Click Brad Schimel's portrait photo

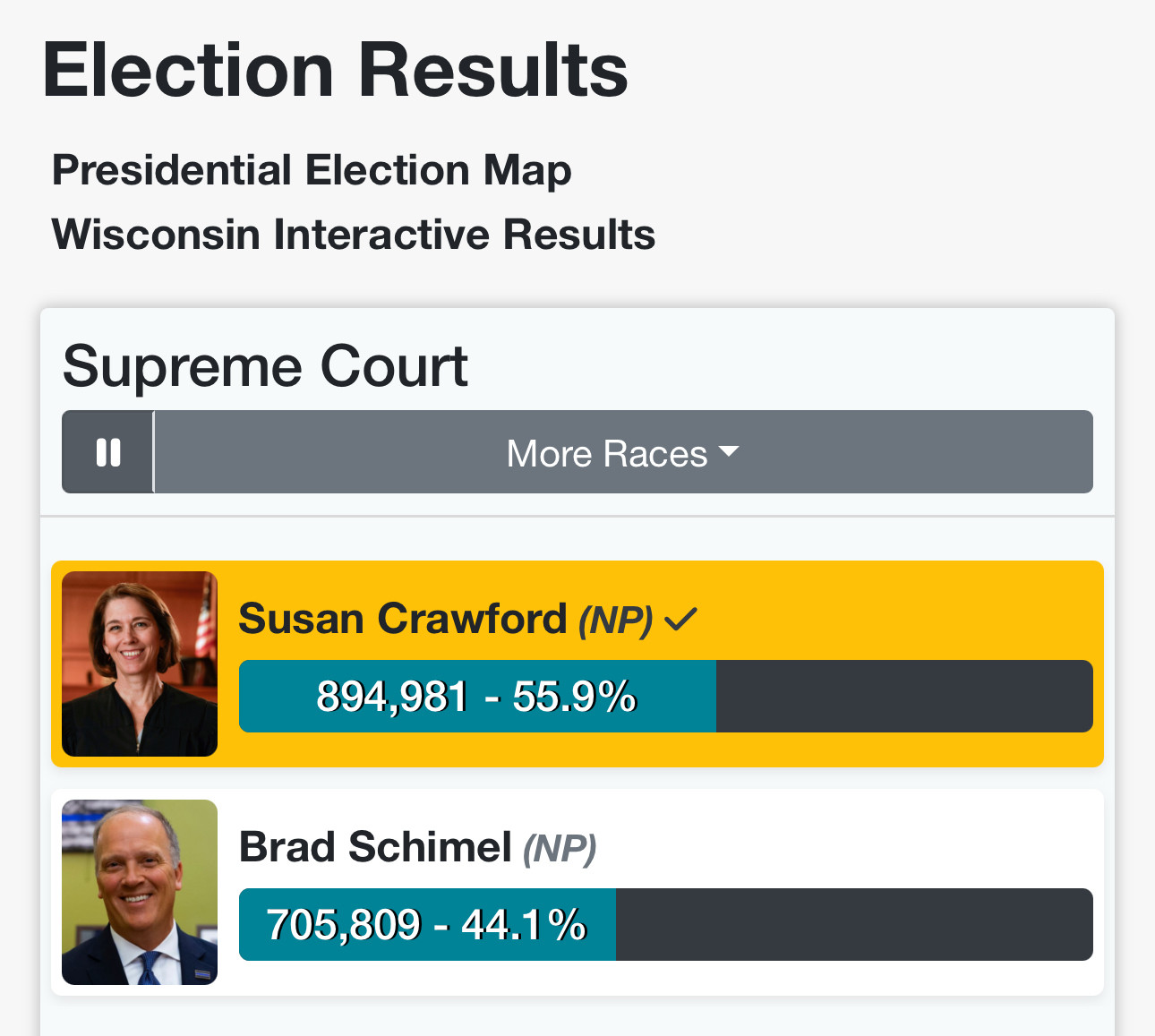pos(140,892)
